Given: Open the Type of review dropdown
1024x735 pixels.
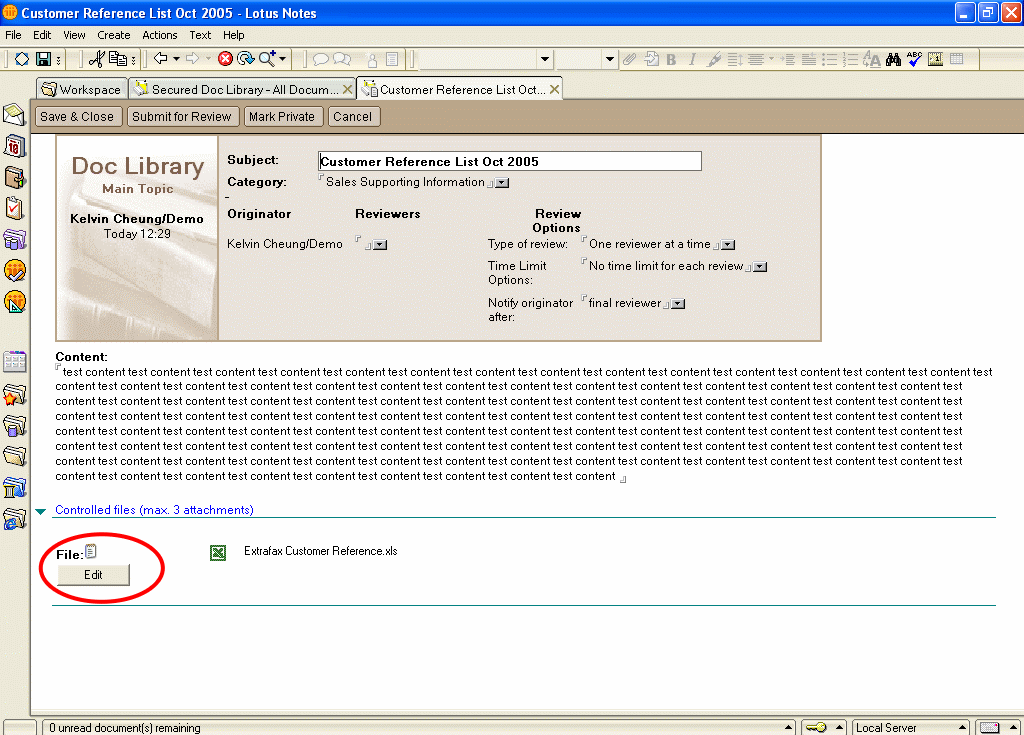Looking at the screenshot, I should coord(729,245).
